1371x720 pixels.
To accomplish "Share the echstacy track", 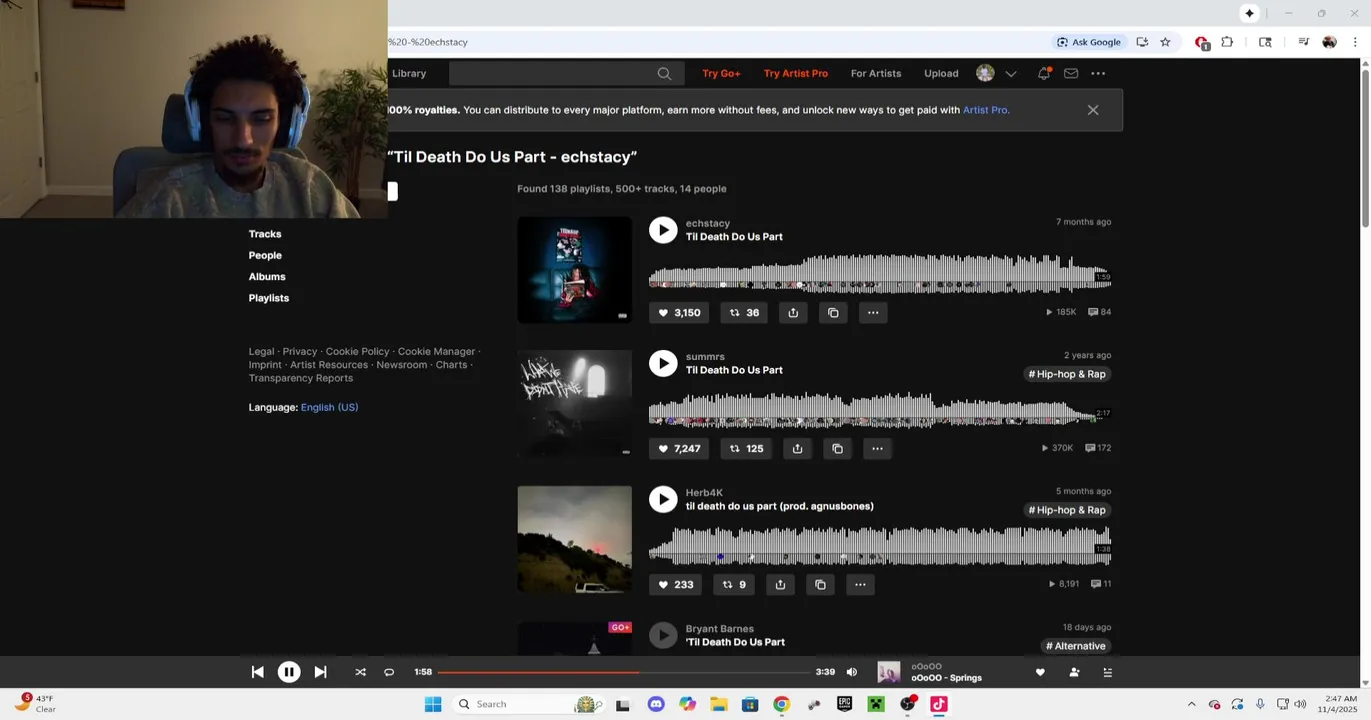I will pyautogui.click(x=793, y=313).
